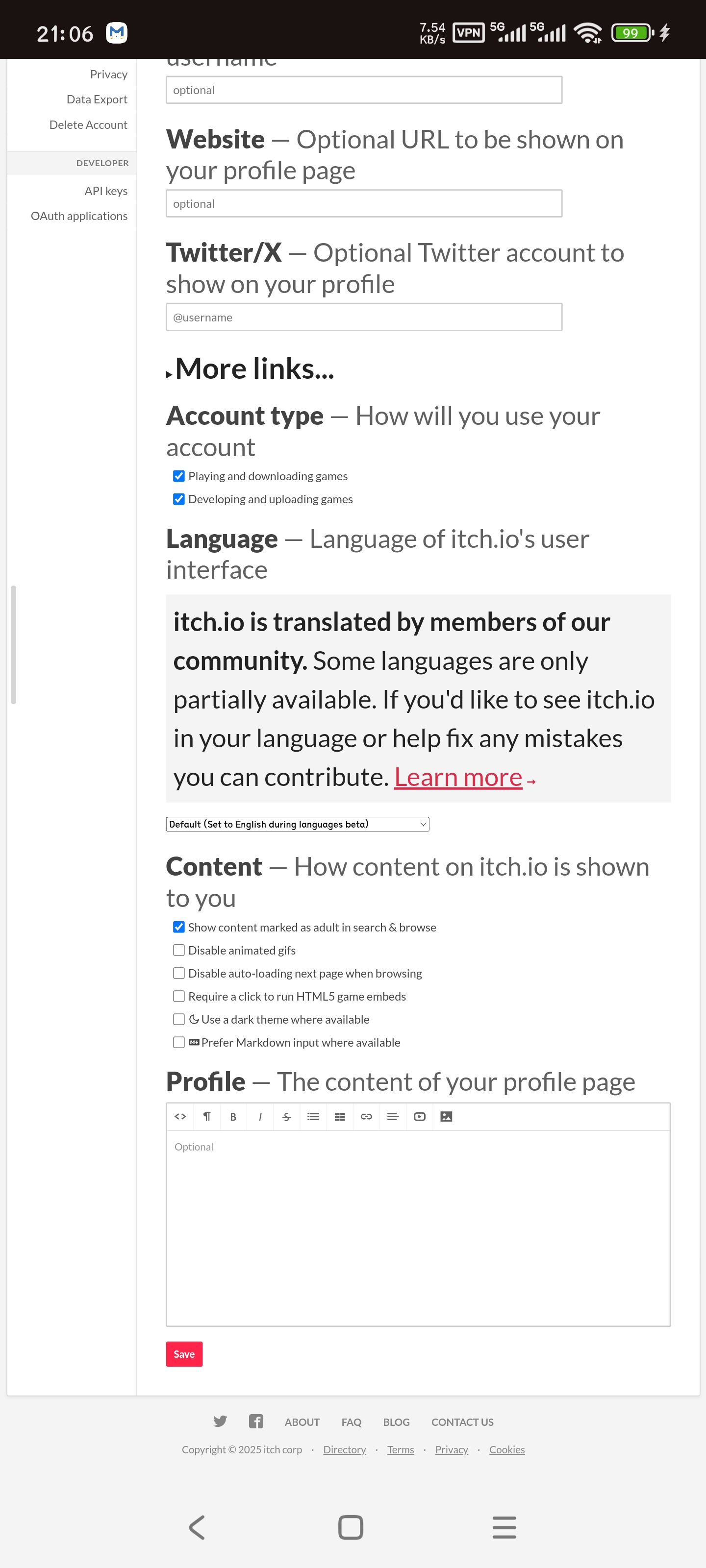Focus the Twitter @username input field
The height and width of the screenshot is (1568, 706).
364,317
